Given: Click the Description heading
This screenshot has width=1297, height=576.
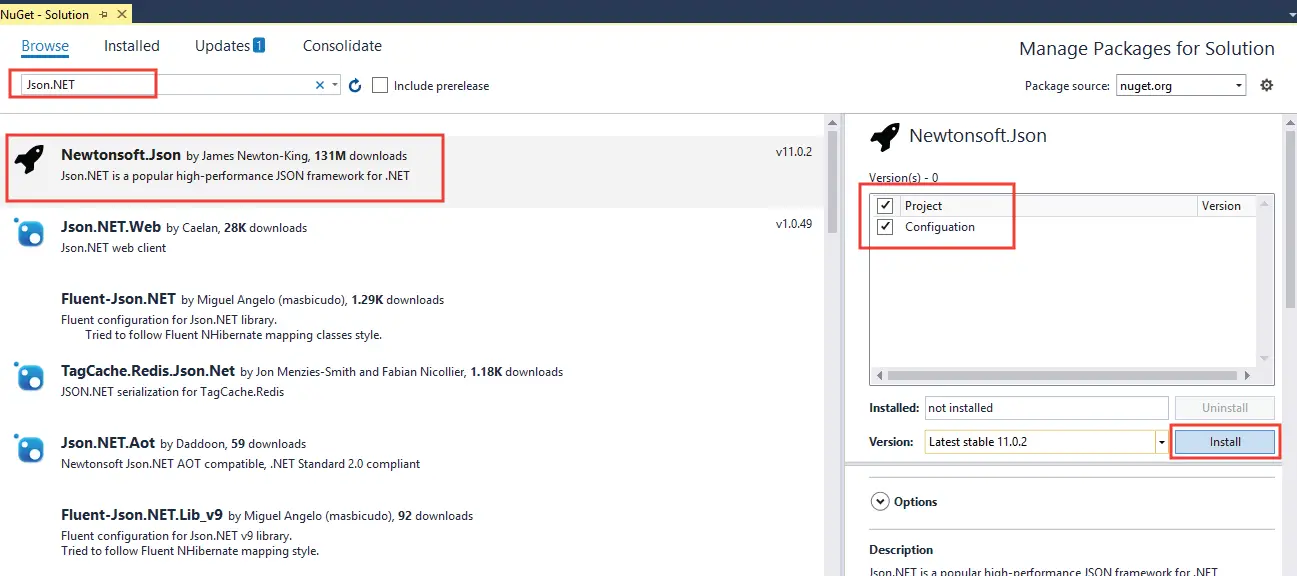Looking at the screenshot, I should click(x=901, y=550).
